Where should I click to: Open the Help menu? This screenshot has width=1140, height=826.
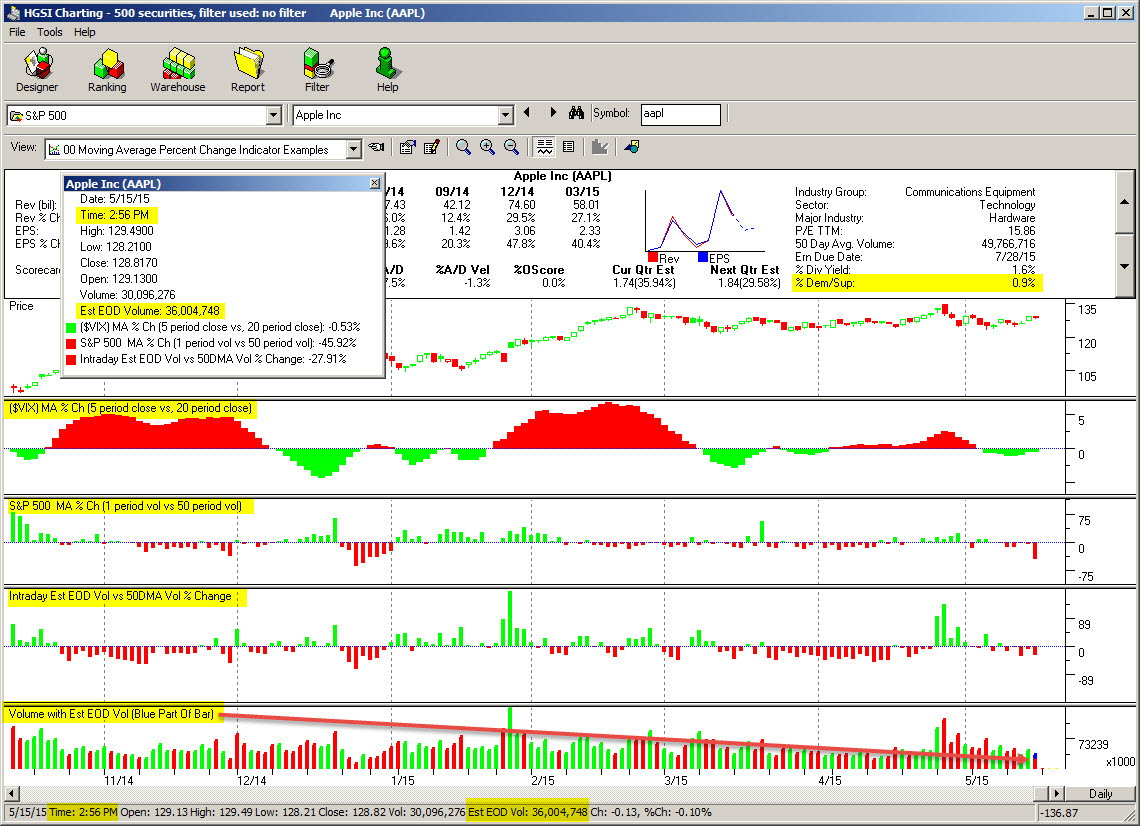pos(84,32)
